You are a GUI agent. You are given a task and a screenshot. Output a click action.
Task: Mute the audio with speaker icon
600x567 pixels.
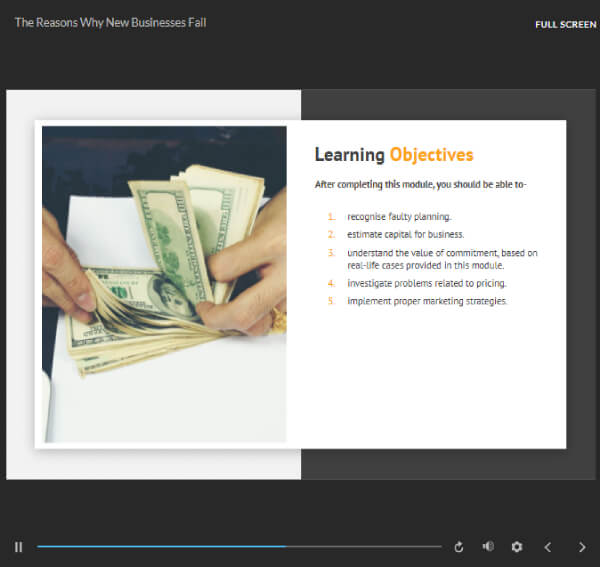pyautogui.click(x=488, y=546)
